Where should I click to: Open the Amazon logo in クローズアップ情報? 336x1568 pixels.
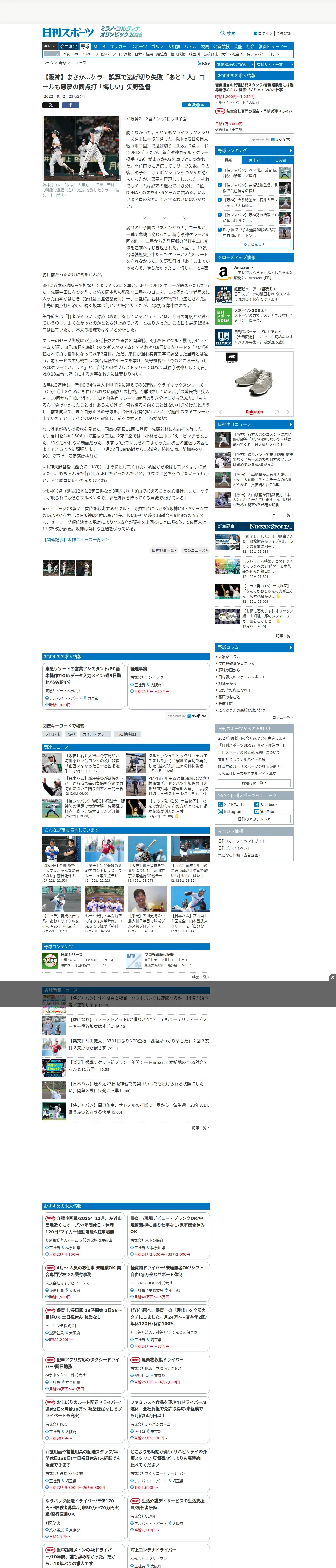coord(223,273)
